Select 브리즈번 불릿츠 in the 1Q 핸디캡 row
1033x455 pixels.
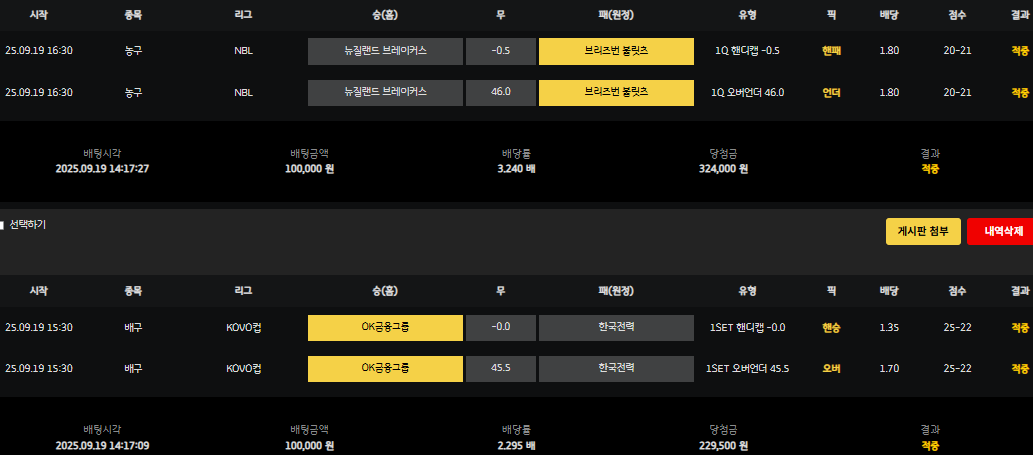coord(616,51)
